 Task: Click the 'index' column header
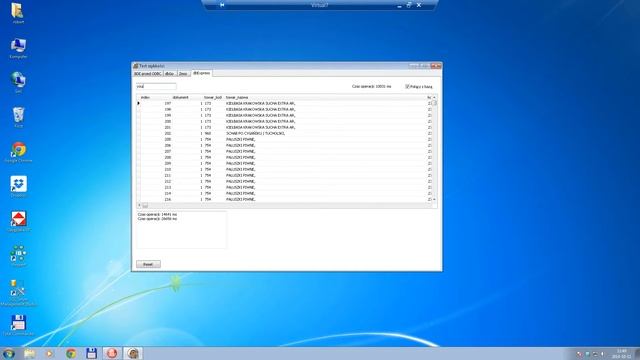(x=156, y=98)
